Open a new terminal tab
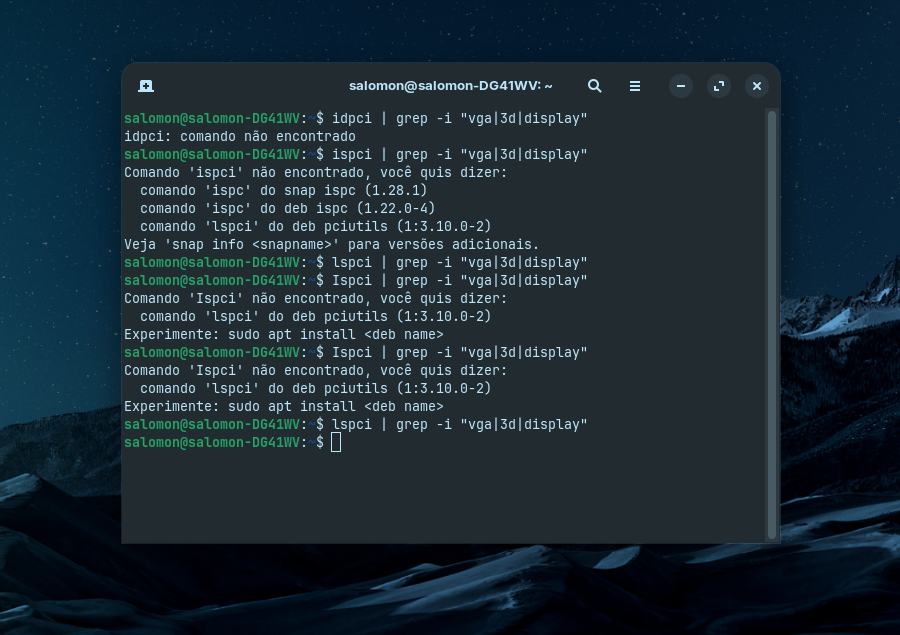This screenshot has height=635, width=900. 146,86
